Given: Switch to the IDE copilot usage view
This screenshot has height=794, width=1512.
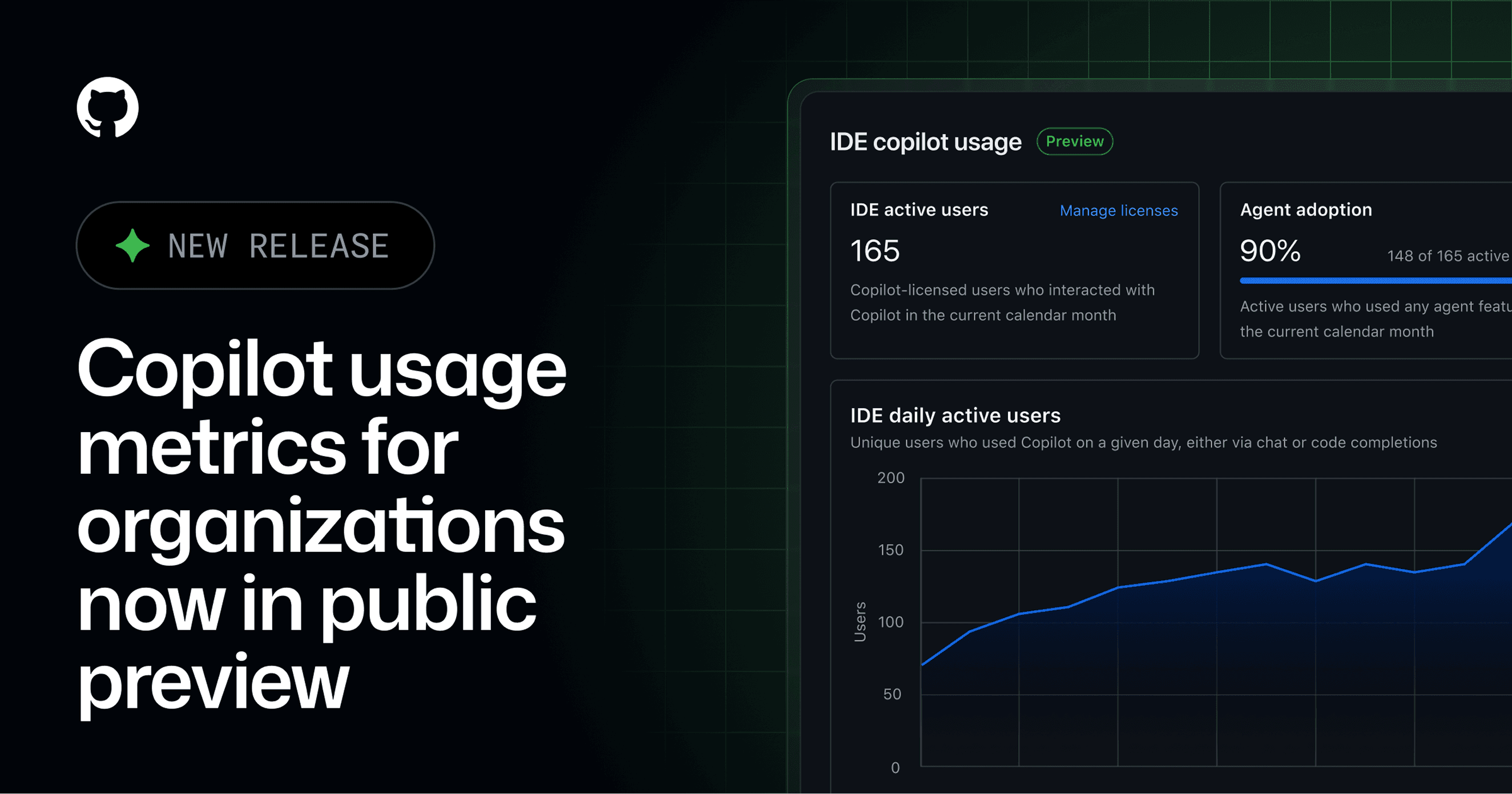Looking at the screenshot, I should coord(926,142).
